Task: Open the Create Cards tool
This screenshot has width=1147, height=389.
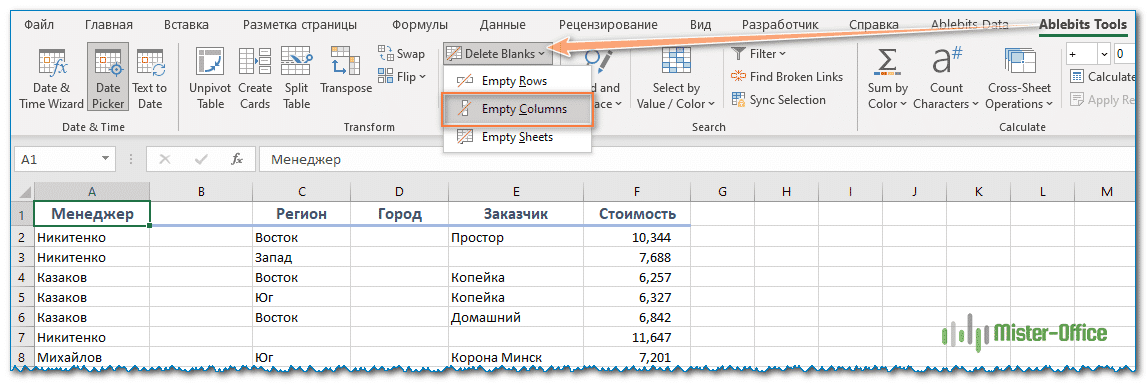Action: click(x=255, y=78)
